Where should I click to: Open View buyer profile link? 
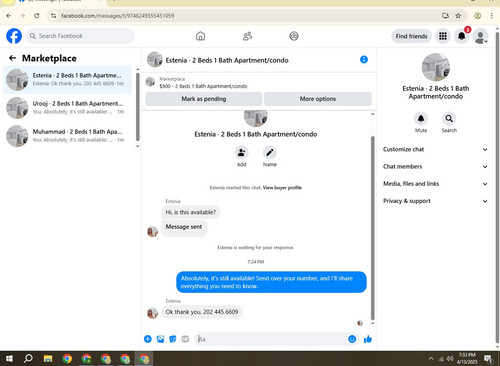coord(282,188)
